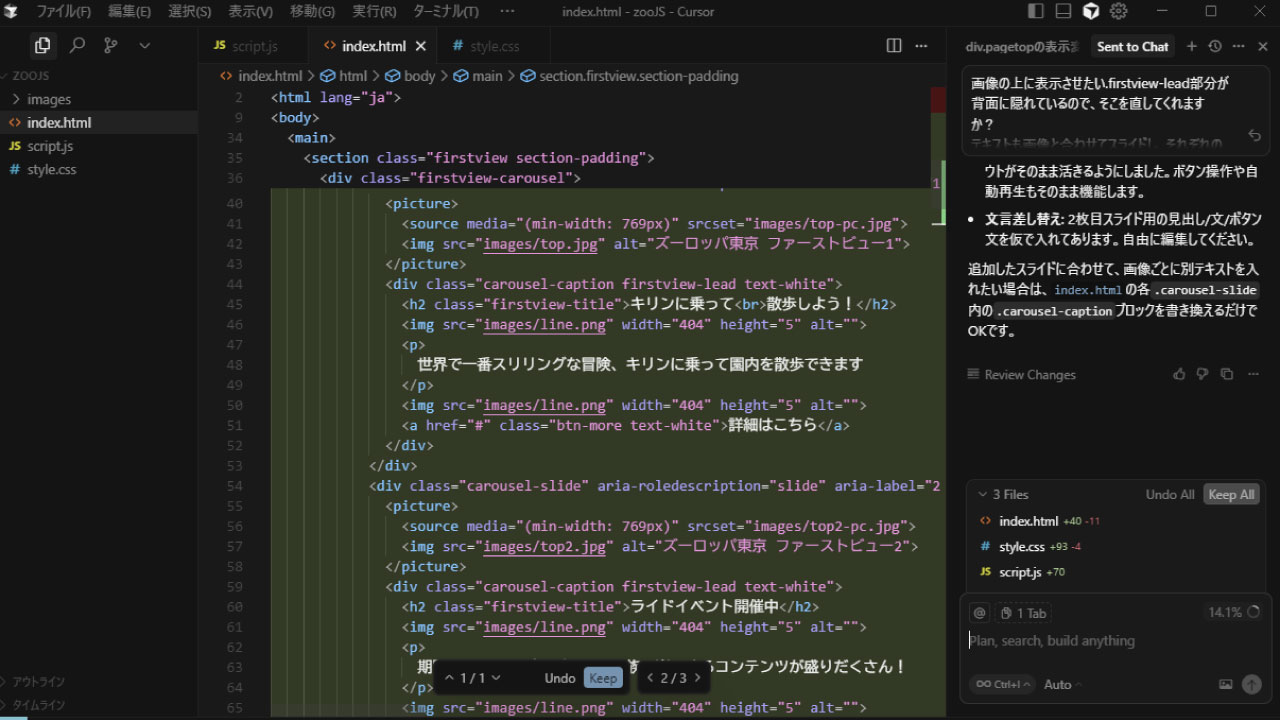Open chat panel more options
This screenshot has height=720, width=1280.
1239,46
